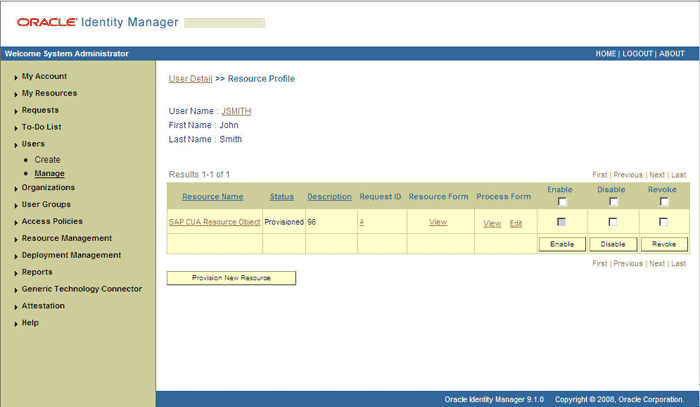The image size is (700, 407).
Task: Click the Revoke button
Action: coord(664,245)
